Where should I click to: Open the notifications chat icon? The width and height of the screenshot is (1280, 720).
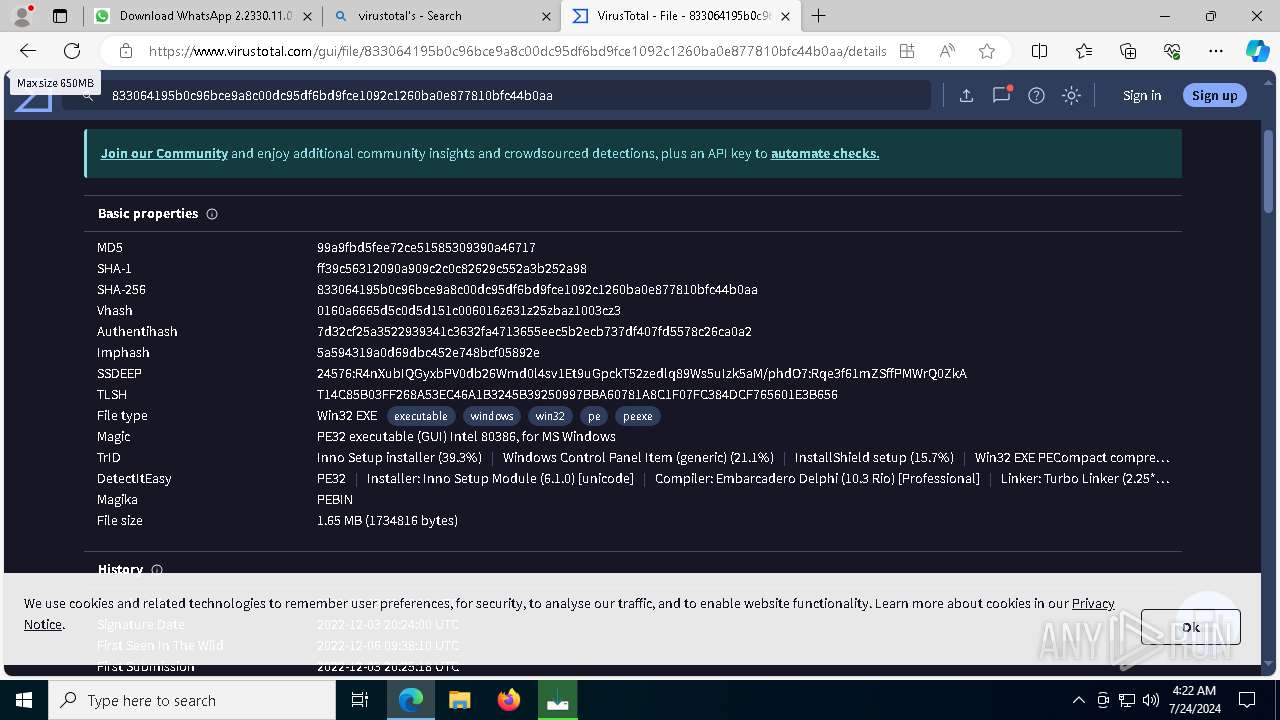tap(1001, 96)
